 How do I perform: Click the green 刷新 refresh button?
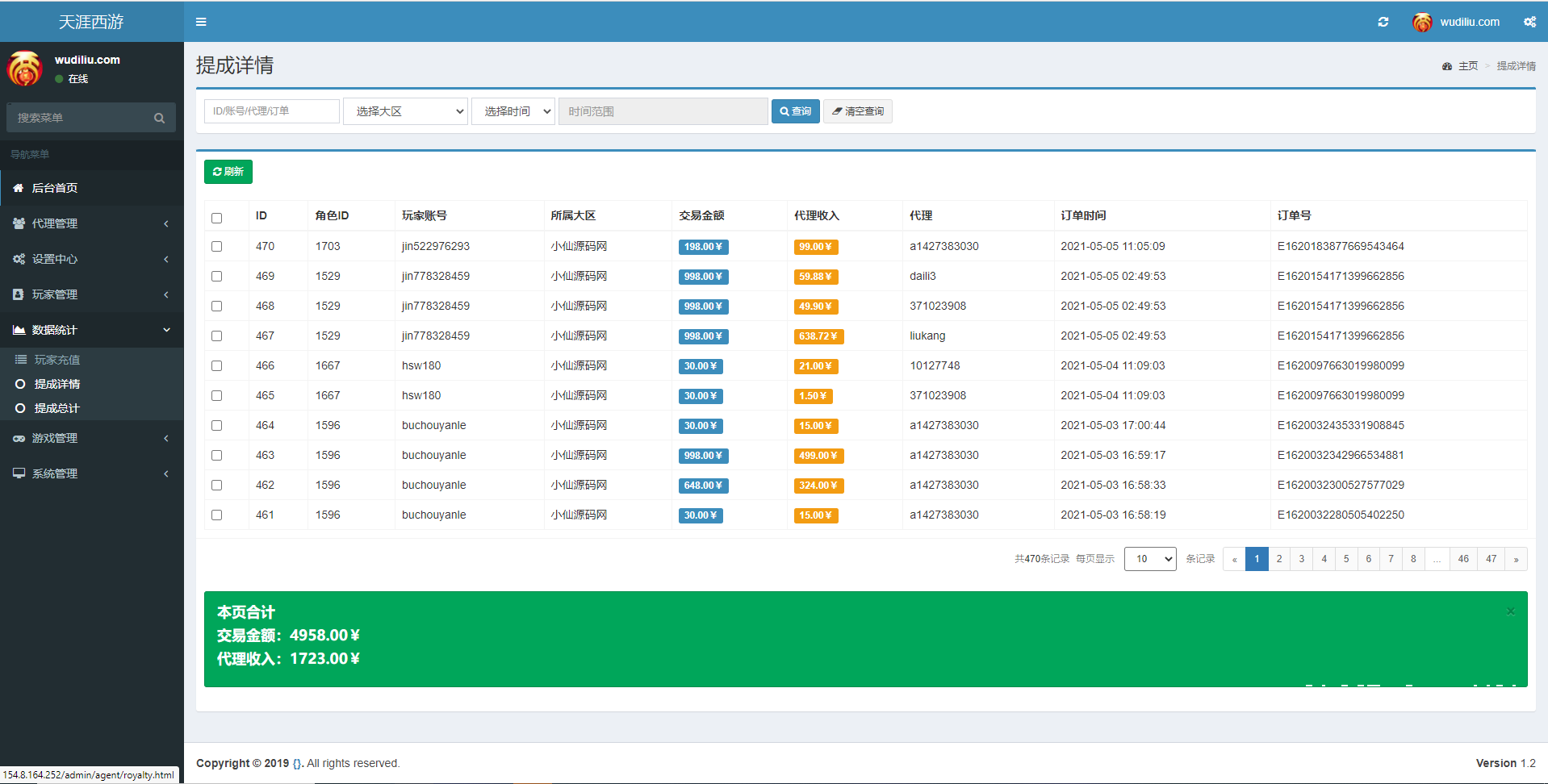[x=228, y=172]
